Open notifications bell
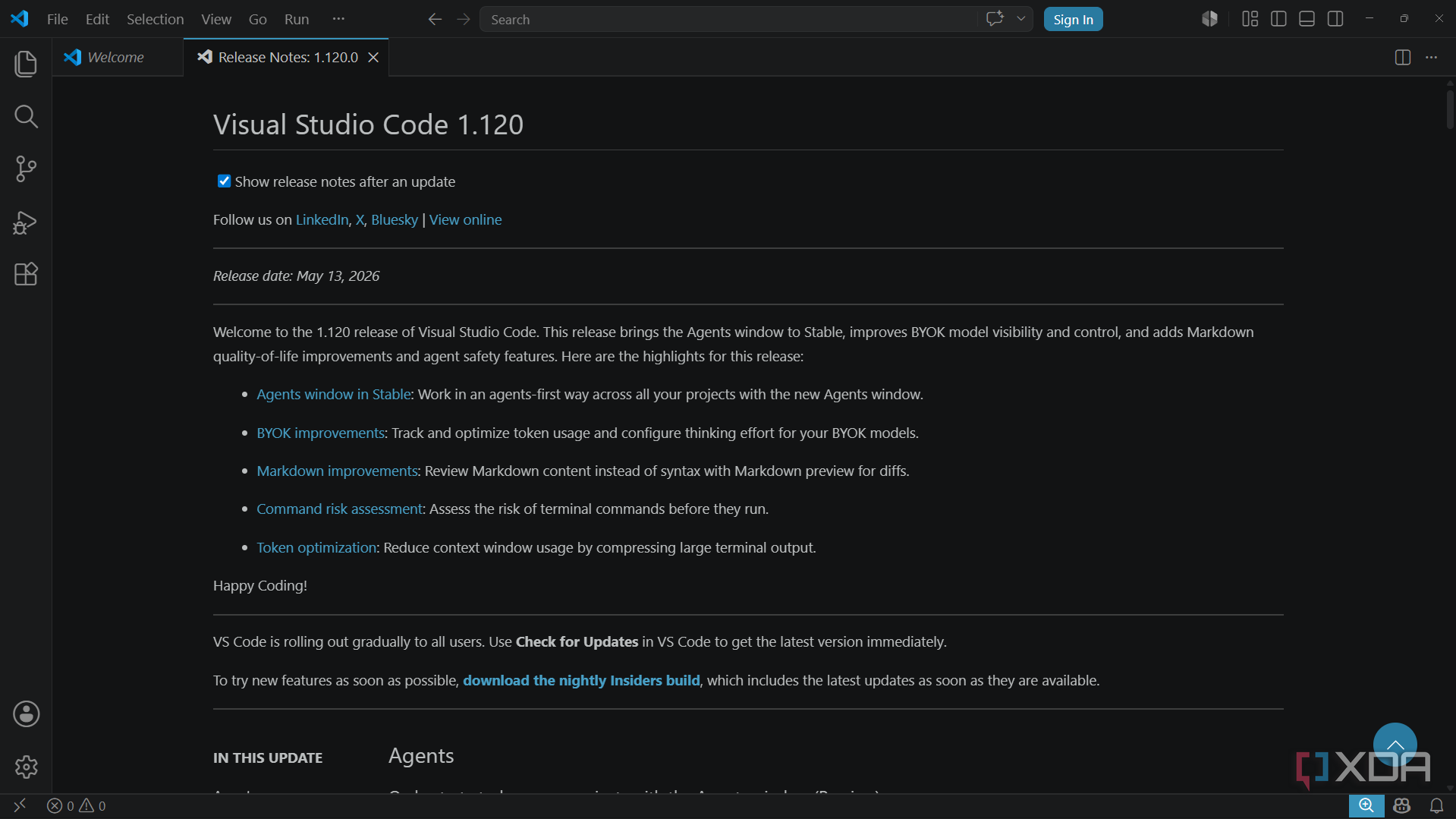 coord(1436,805)
